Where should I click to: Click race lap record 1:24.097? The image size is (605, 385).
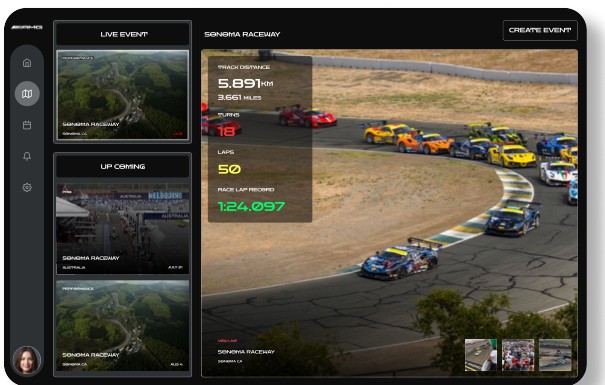point(251,206)
